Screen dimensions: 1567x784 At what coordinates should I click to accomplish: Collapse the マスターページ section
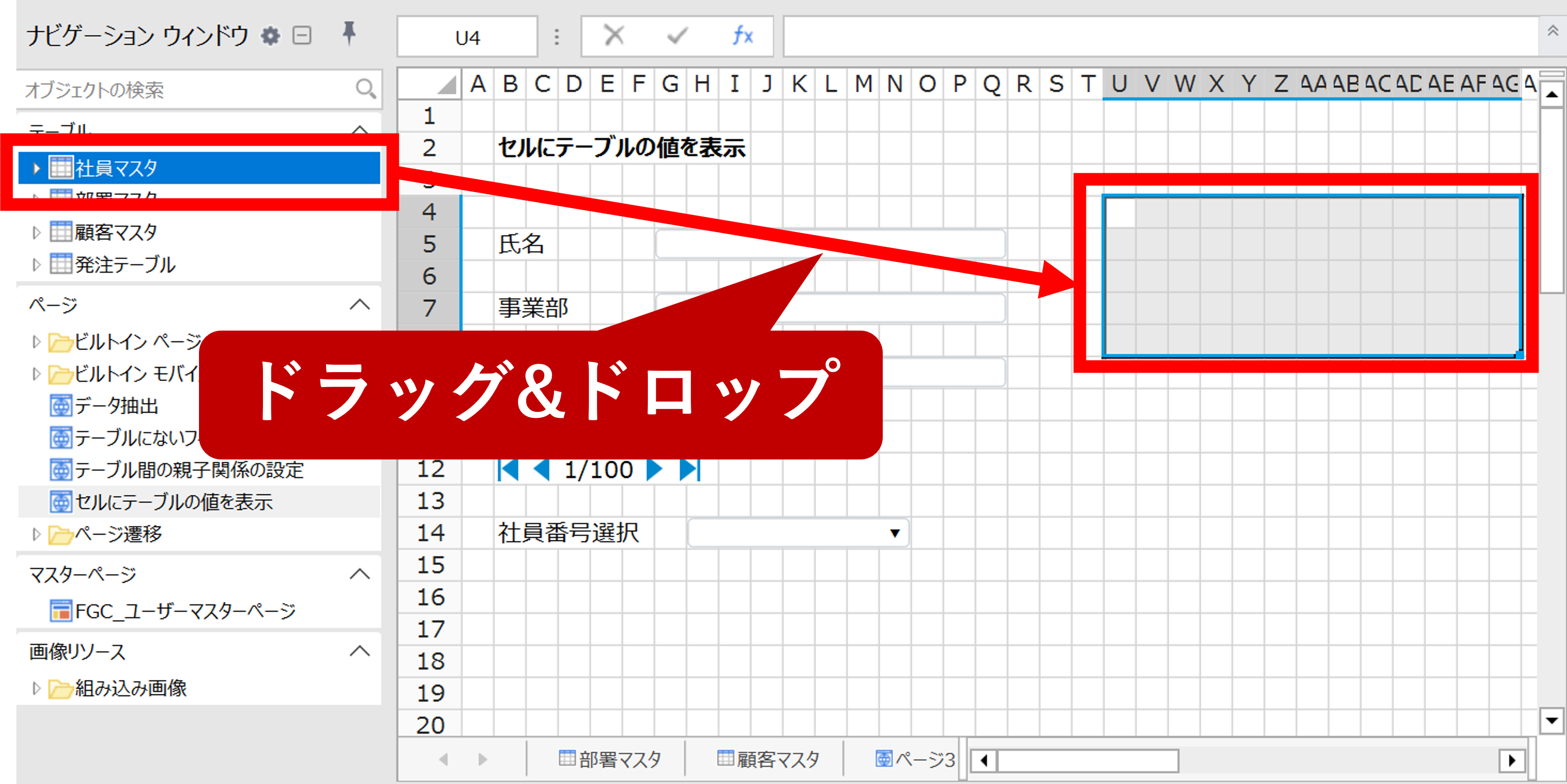360,573
